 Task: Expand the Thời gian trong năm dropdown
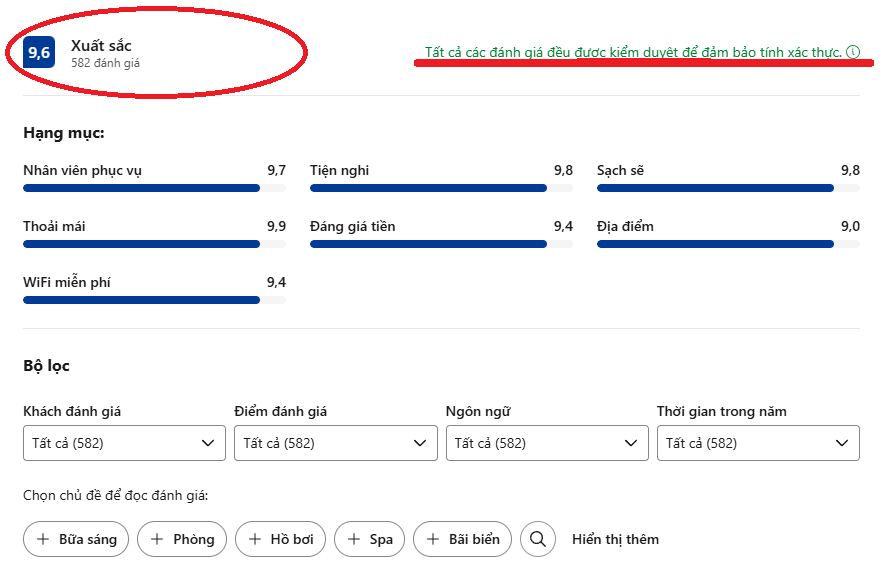coord(758,443)
